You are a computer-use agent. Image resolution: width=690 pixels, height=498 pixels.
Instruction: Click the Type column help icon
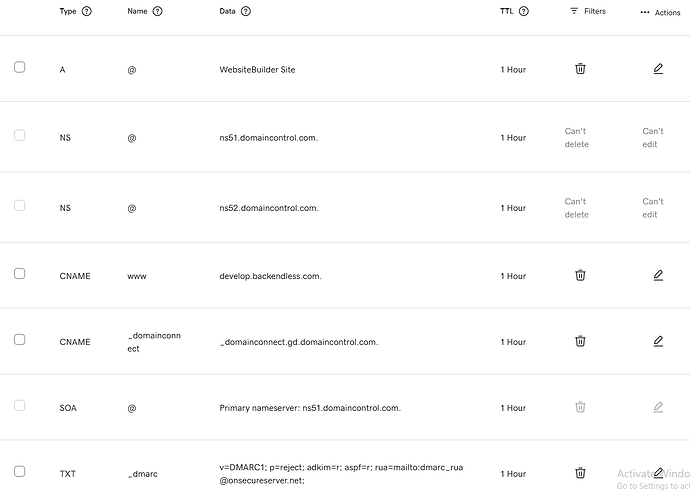click(87, 11)
